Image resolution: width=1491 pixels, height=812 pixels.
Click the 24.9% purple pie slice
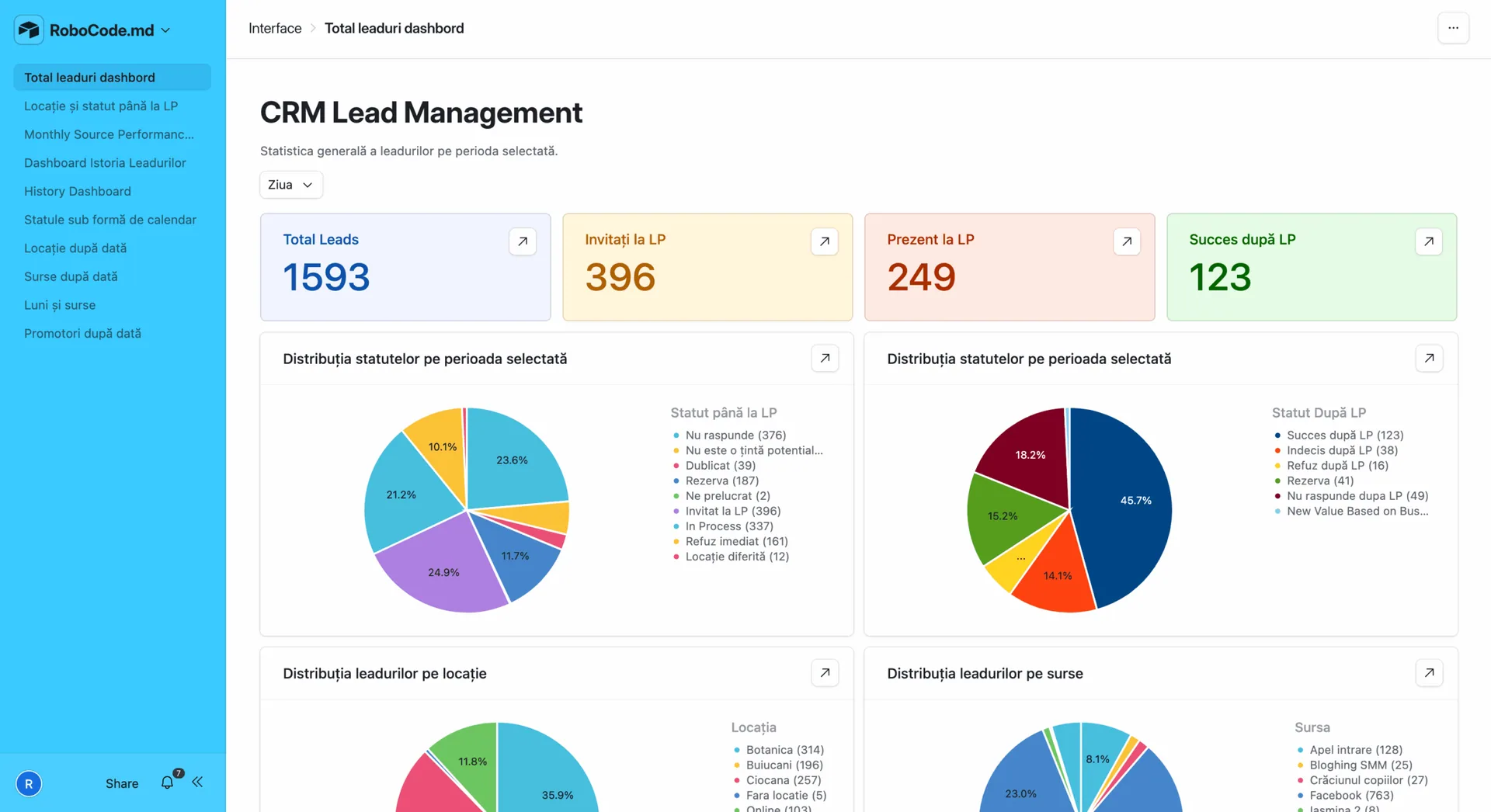click(443, 567)
